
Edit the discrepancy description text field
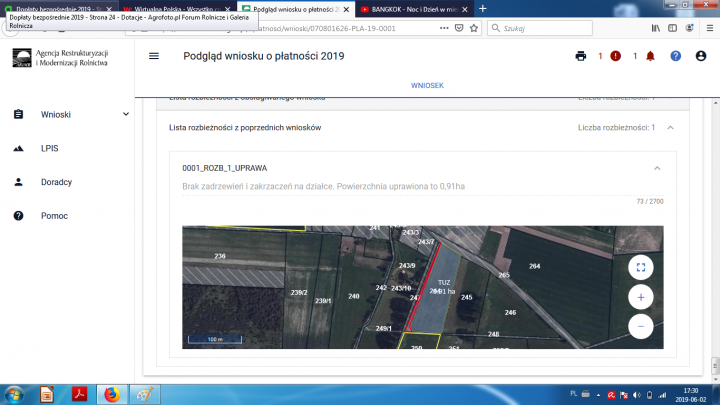(422, 186)
